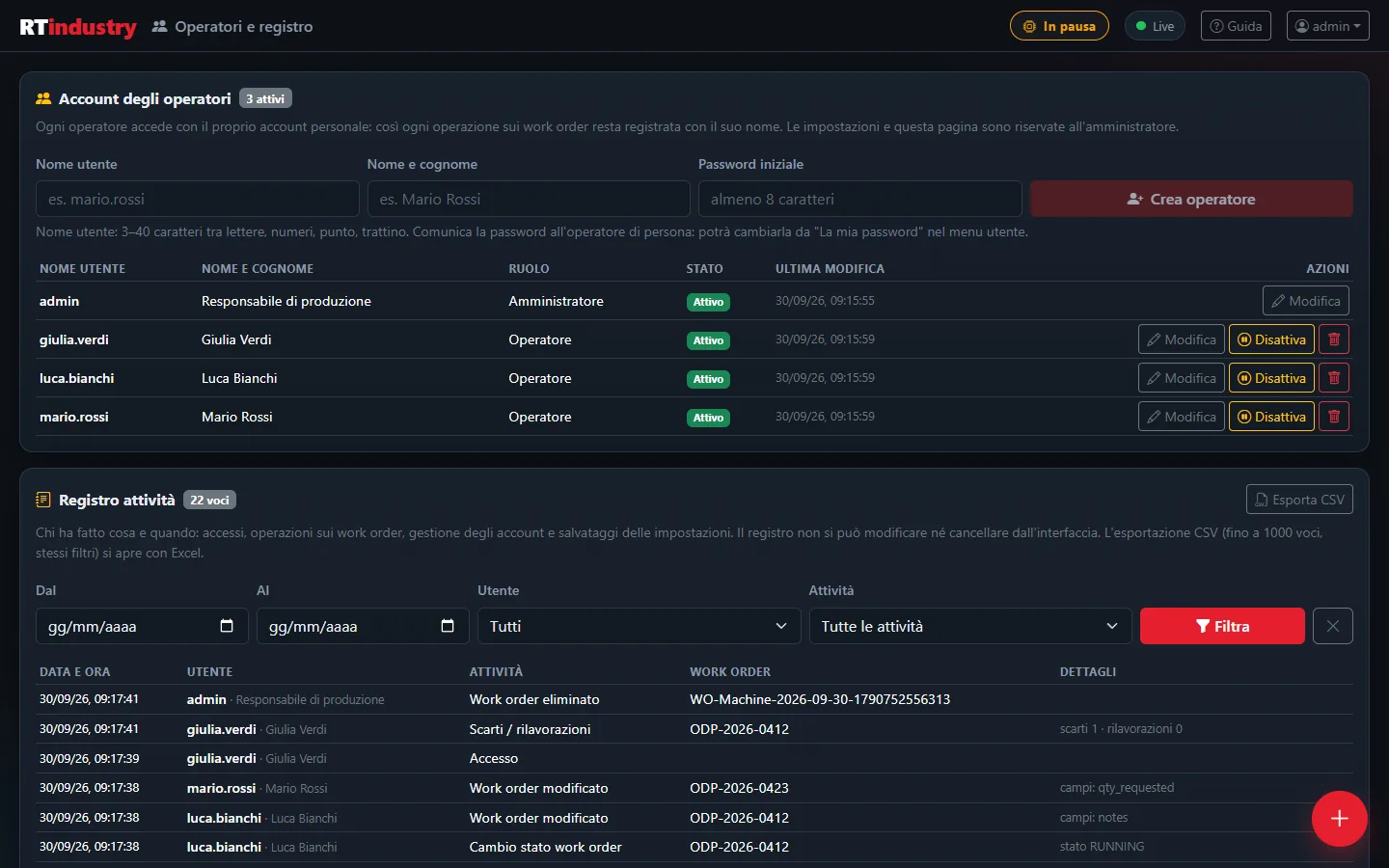
Task: Click the NOME UTENTE column header
Action: pos(82,269)
